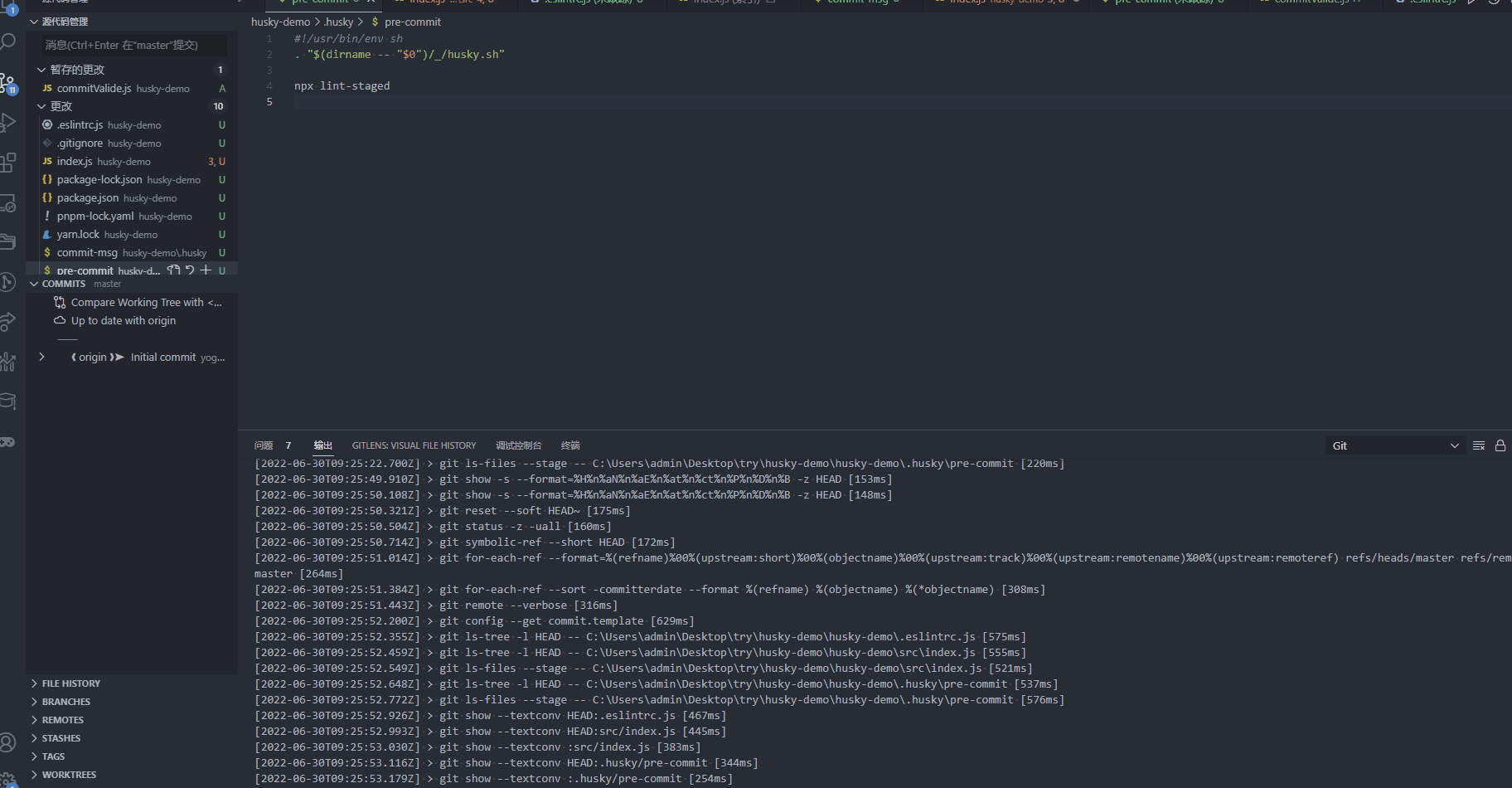Click the 'git remote --verbose' log line
This screenshot has width=1512, height=788.
point(436,606)
